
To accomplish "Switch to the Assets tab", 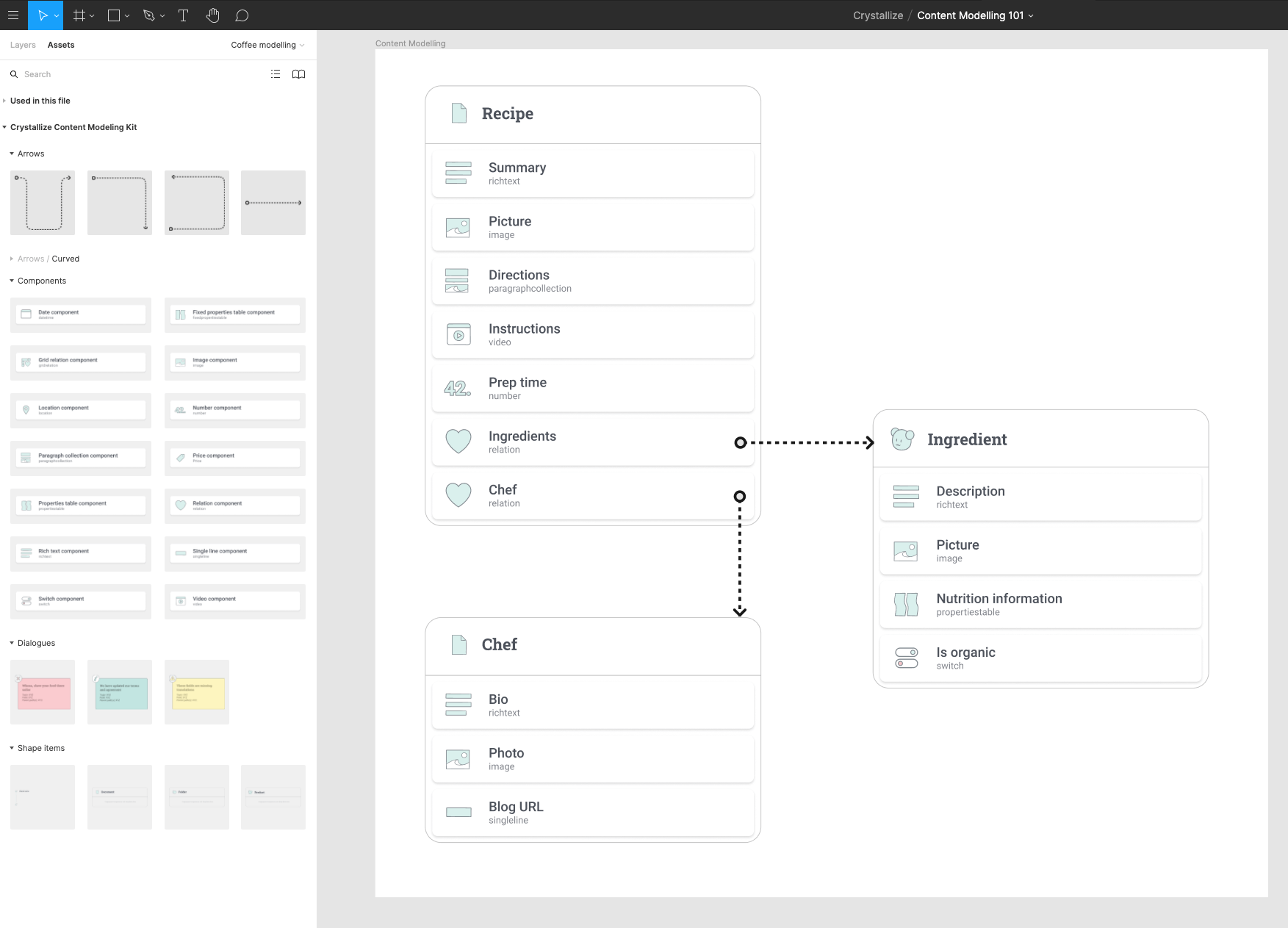I will [61, 45].
